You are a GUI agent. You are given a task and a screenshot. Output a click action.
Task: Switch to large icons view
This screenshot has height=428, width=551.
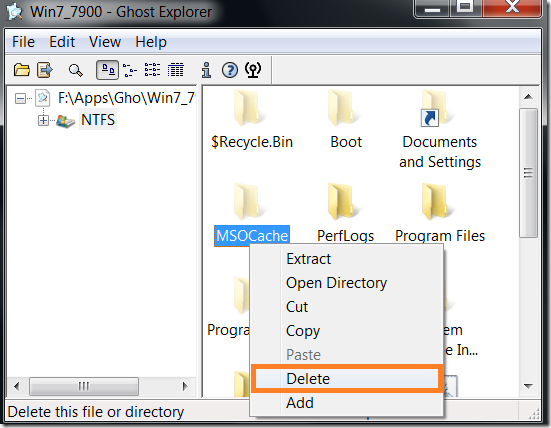108,70
